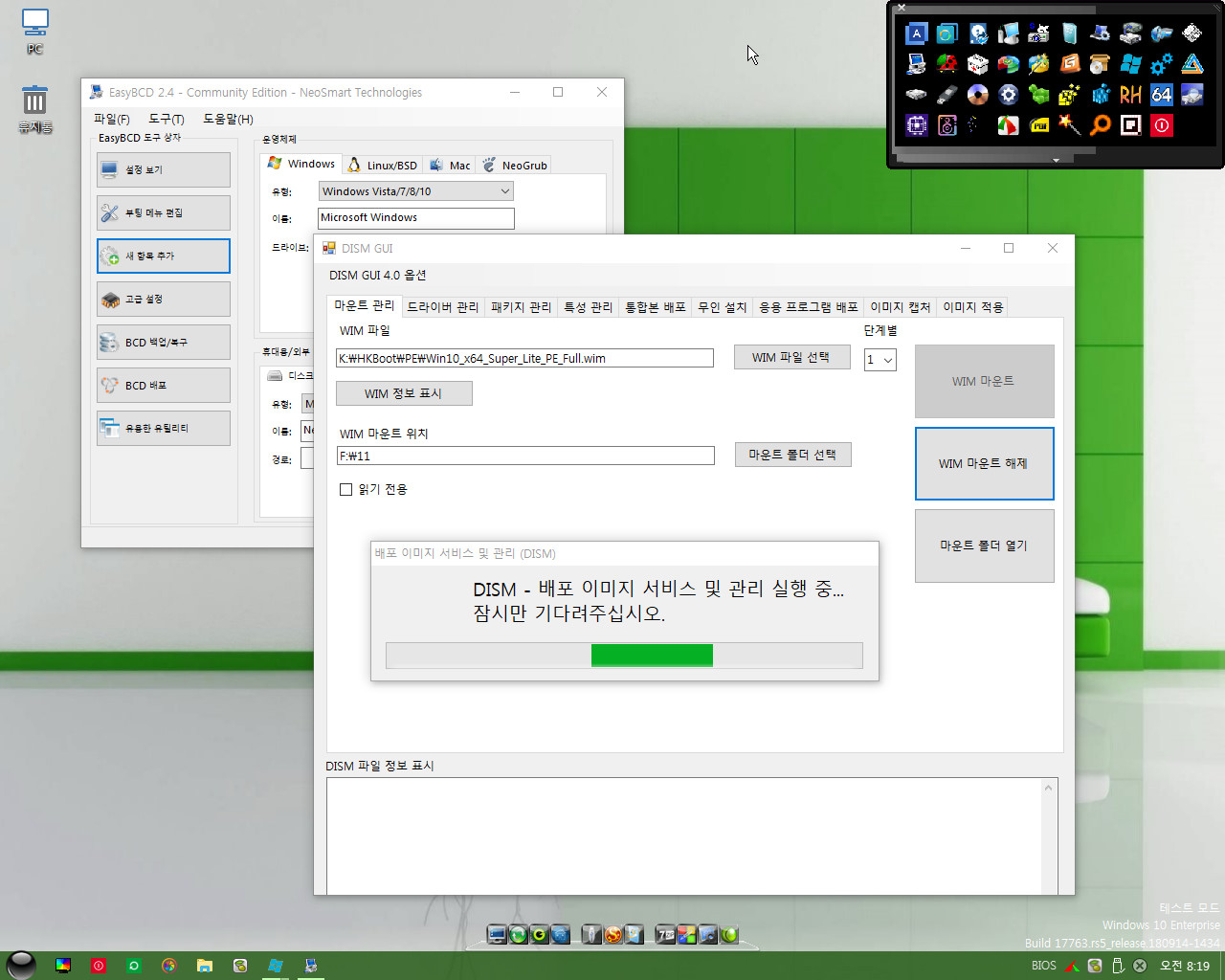Image resolution: width=1225 pixels, height=980 pixels.
Task: Switch to the driver management tab
Action: [442, 307]
